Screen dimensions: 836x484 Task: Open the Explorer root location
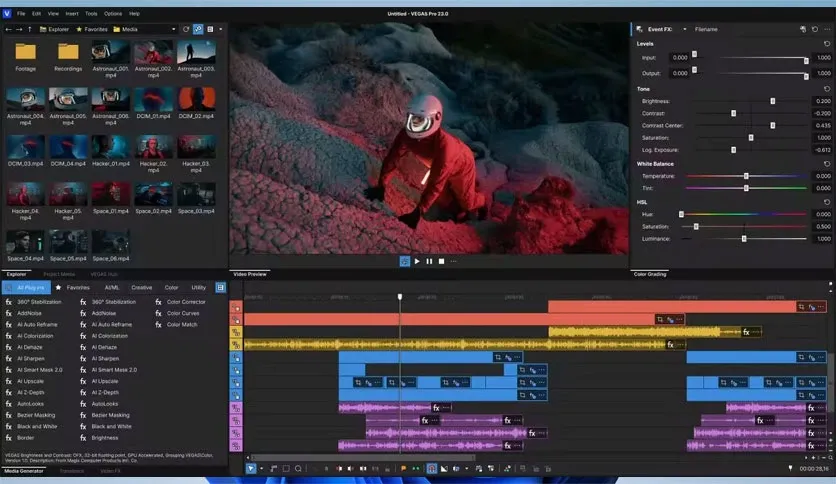54,29
